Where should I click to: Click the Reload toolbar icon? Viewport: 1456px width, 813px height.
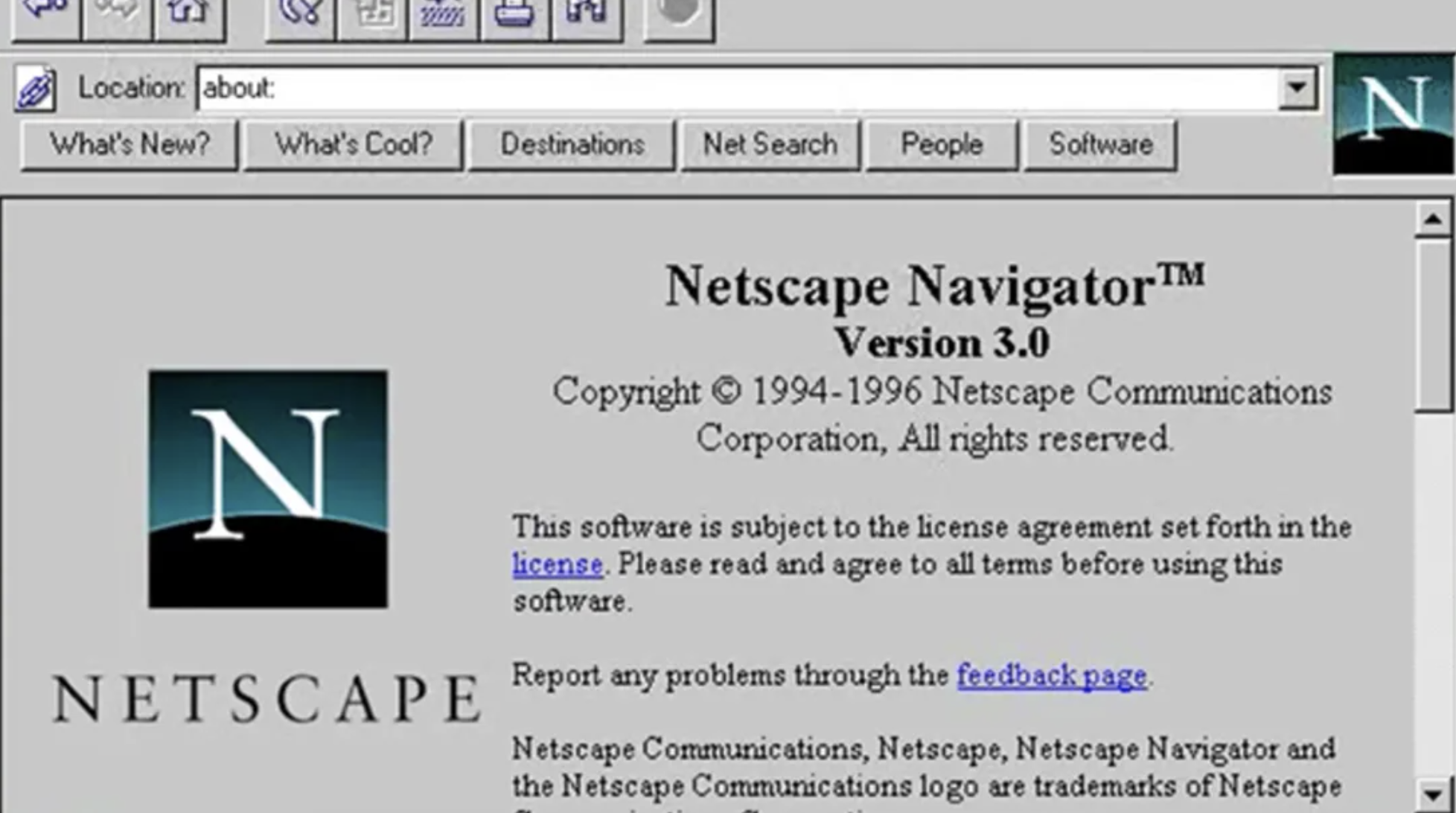tap(300, 15)
